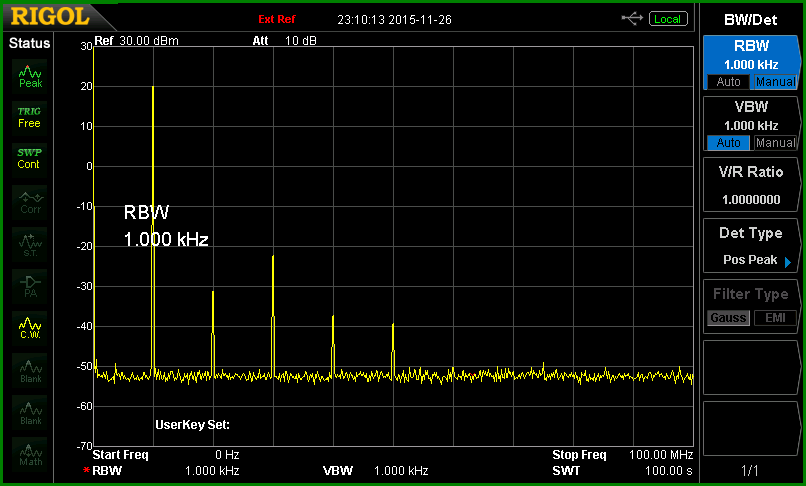Viewport: 806px width, 486px height.
Task: Set RBW to Manual mode
Action: click(775, 82)
